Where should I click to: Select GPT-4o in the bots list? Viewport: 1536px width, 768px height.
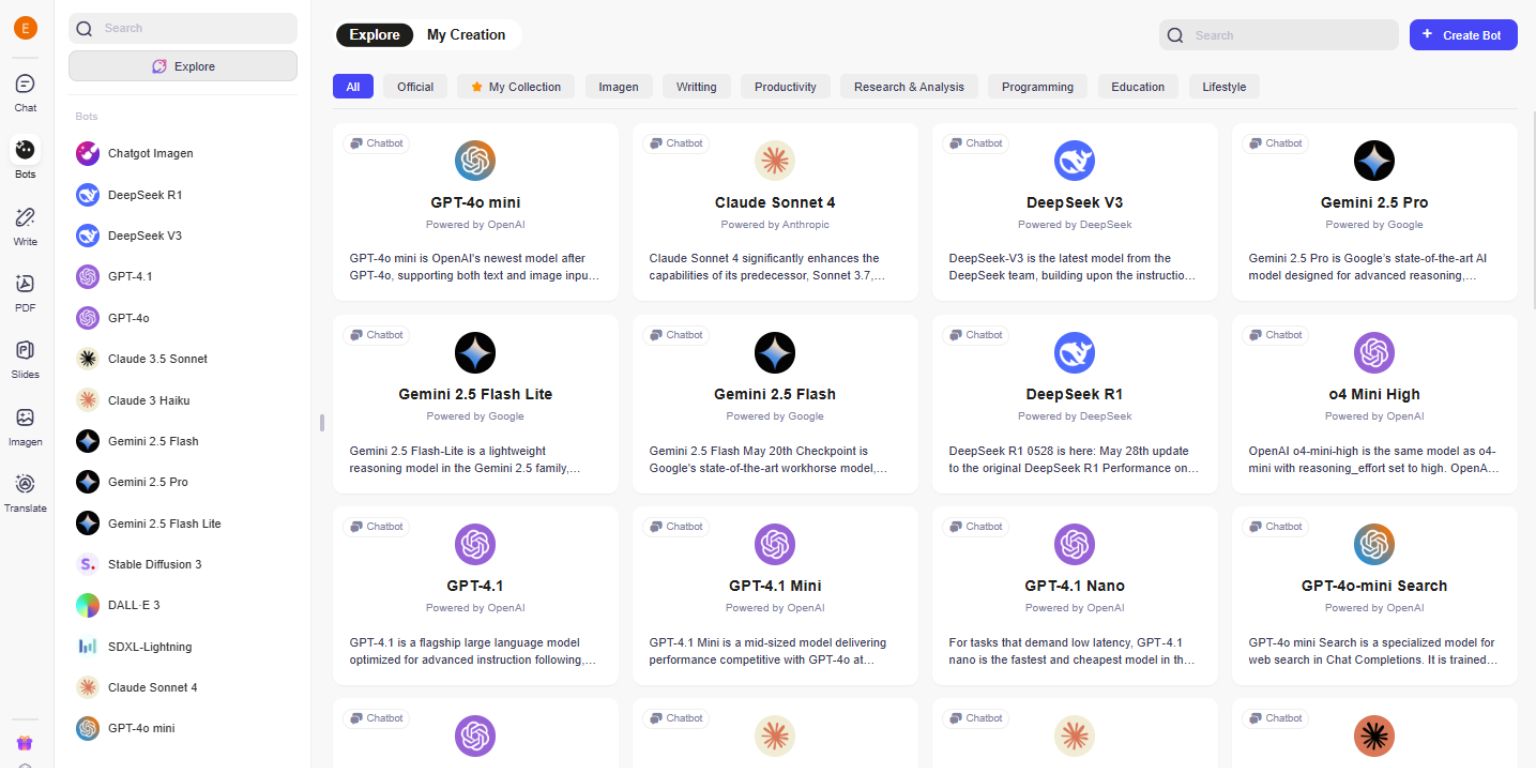(x=183, y=318)
